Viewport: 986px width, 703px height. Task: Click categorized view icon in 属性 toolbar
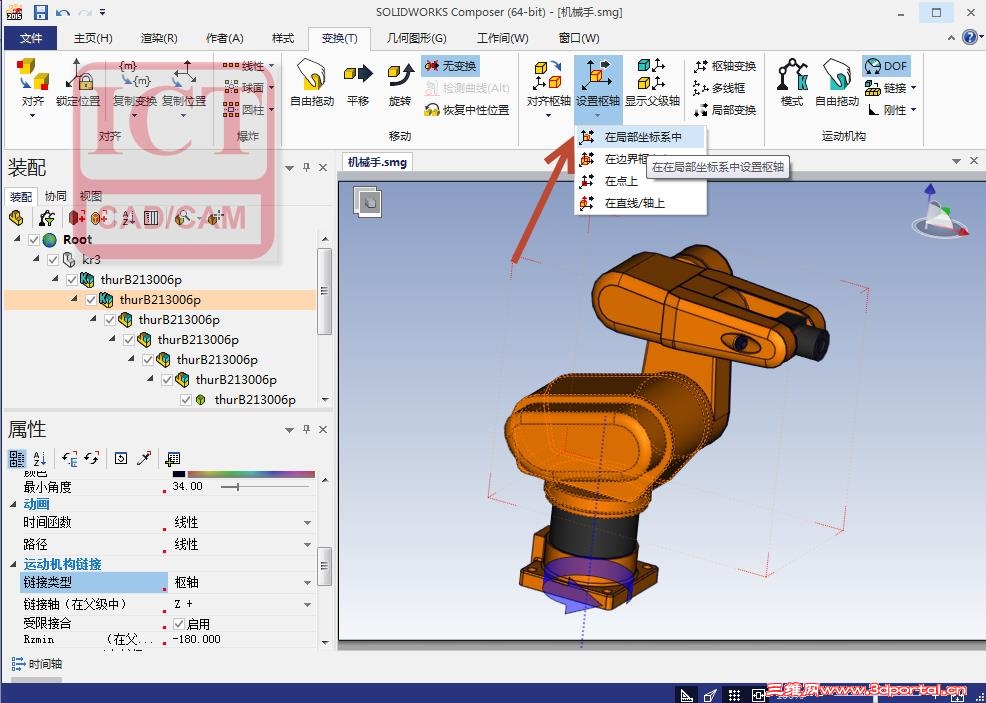pyautogui.click(x=17, y=458)
